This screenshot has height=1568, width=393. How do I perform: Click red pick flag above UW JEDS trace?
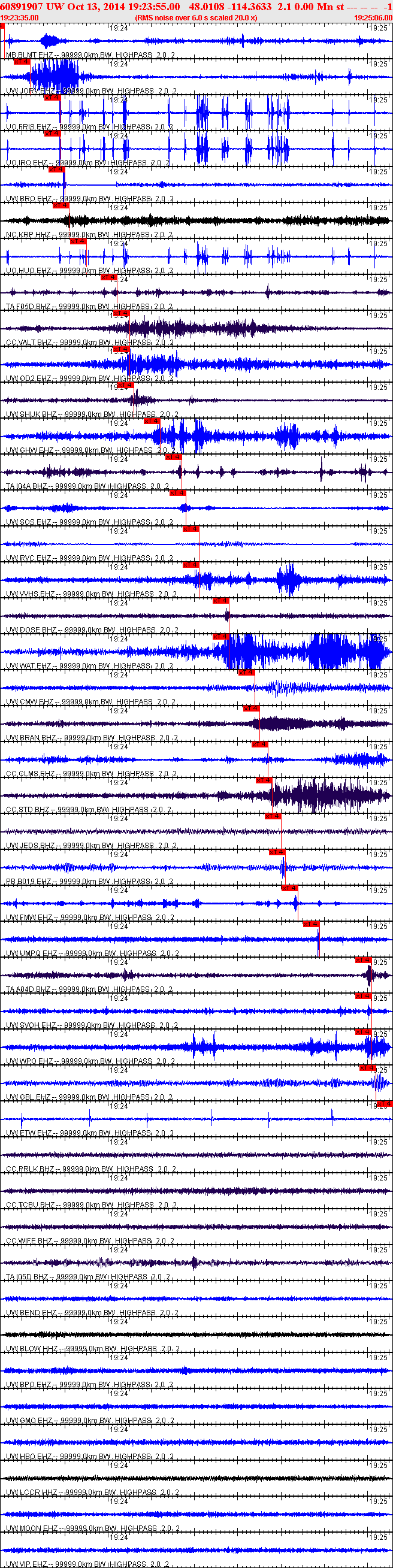(x=273, y=816)
